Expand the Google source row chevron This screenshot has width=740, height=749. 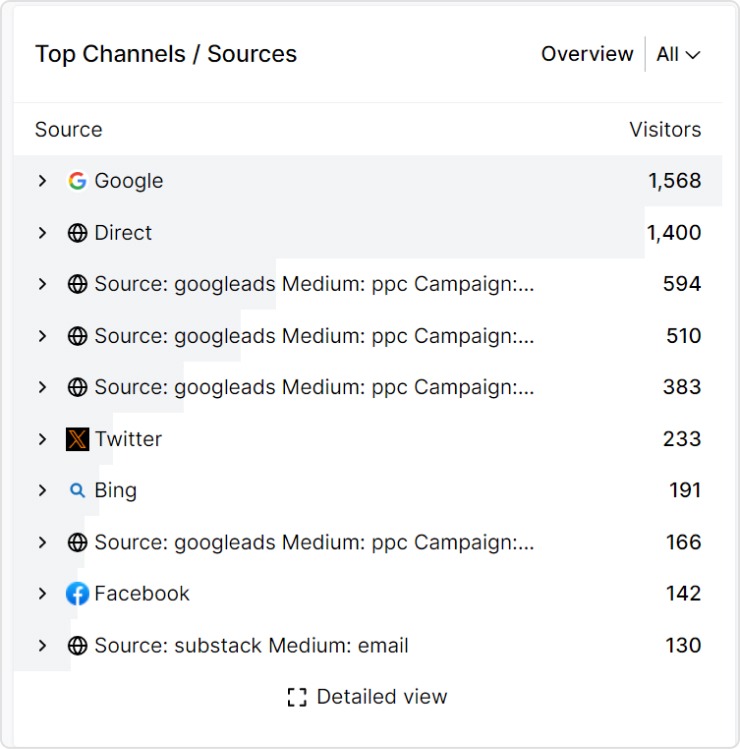(x=43, y=181)
